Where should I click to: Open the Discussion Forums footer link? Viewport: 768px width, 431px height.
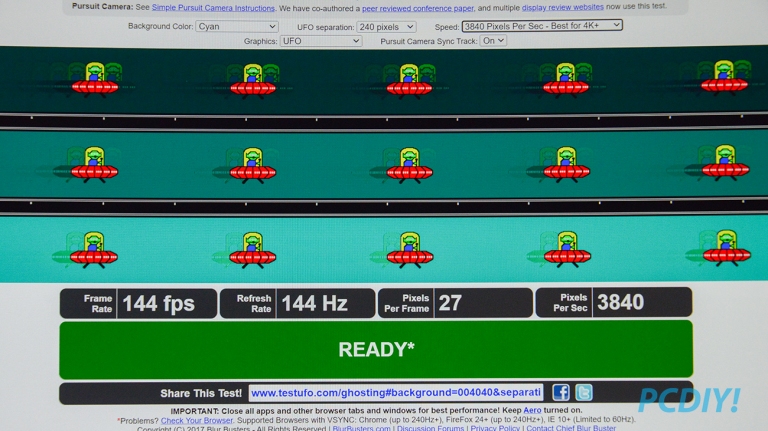(x=430, y=429)
